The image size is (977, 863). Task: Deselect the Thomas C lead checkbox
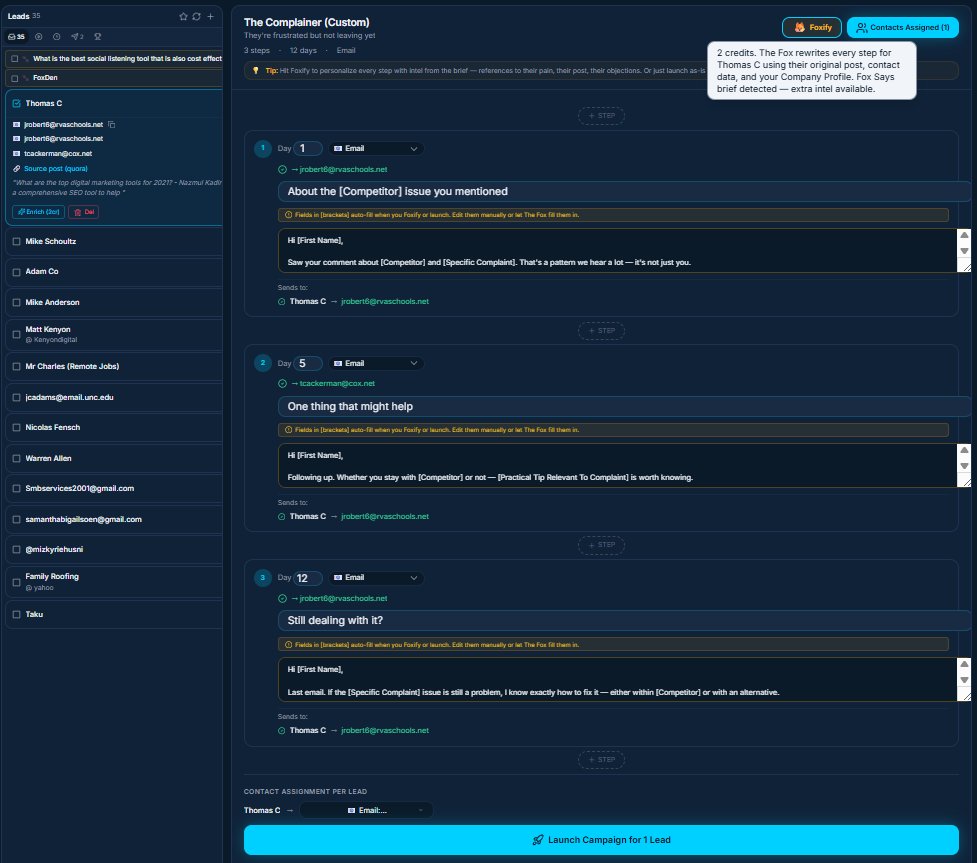(x=16, y=103)
